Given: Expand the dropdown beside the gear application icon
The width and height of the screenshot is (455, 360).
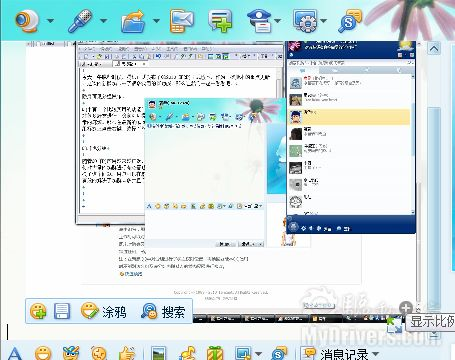Looking at the screenshot, I should (324, 21).
